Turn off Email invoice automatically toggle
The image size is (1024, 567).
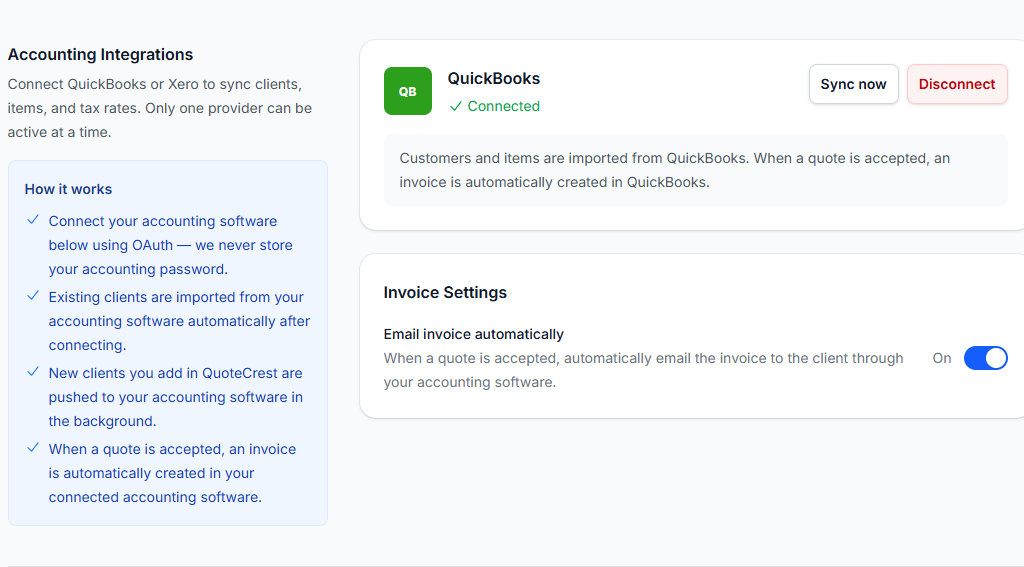(x=985, y=358)
